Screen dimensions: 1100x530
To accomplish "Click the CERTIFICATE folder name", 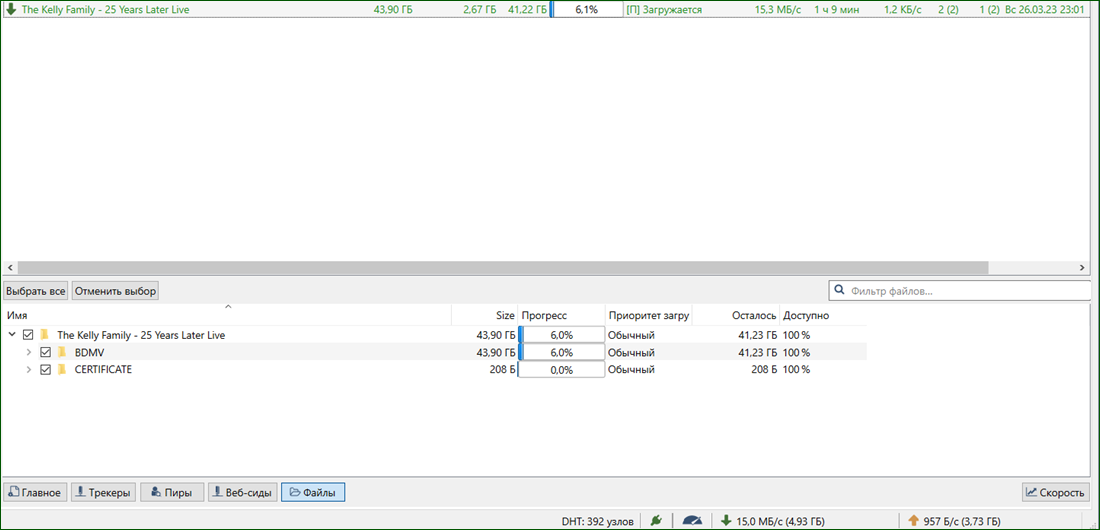I will coord(103,369).
